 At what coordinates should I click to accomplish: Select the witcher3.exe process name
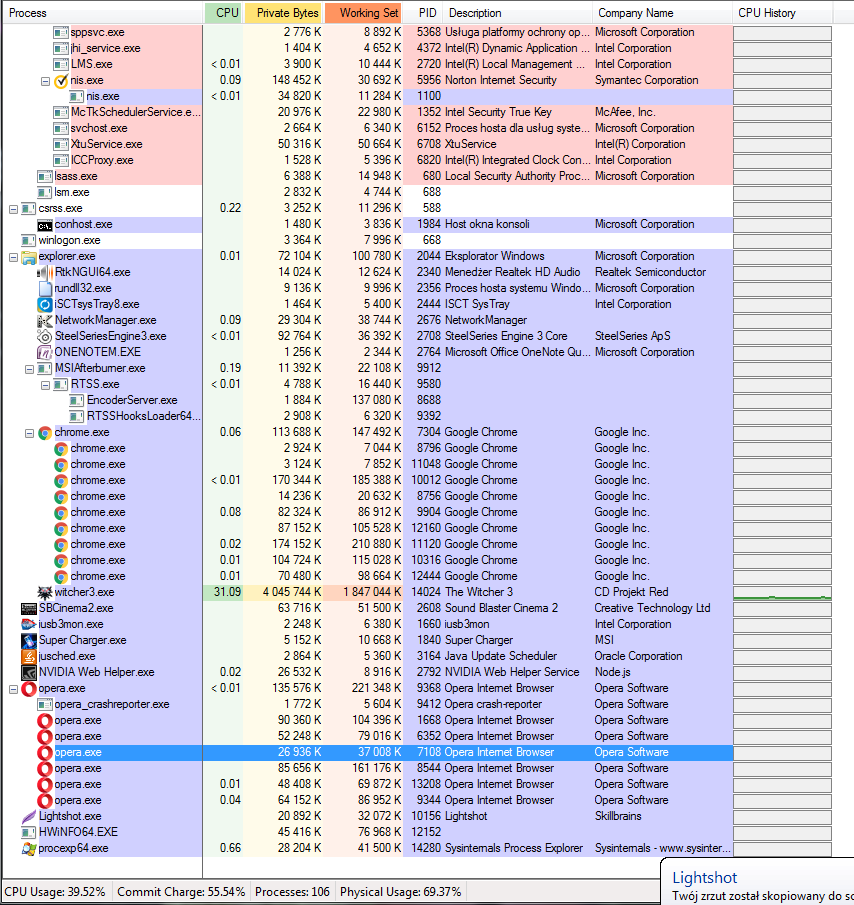(x=84, y=592)
